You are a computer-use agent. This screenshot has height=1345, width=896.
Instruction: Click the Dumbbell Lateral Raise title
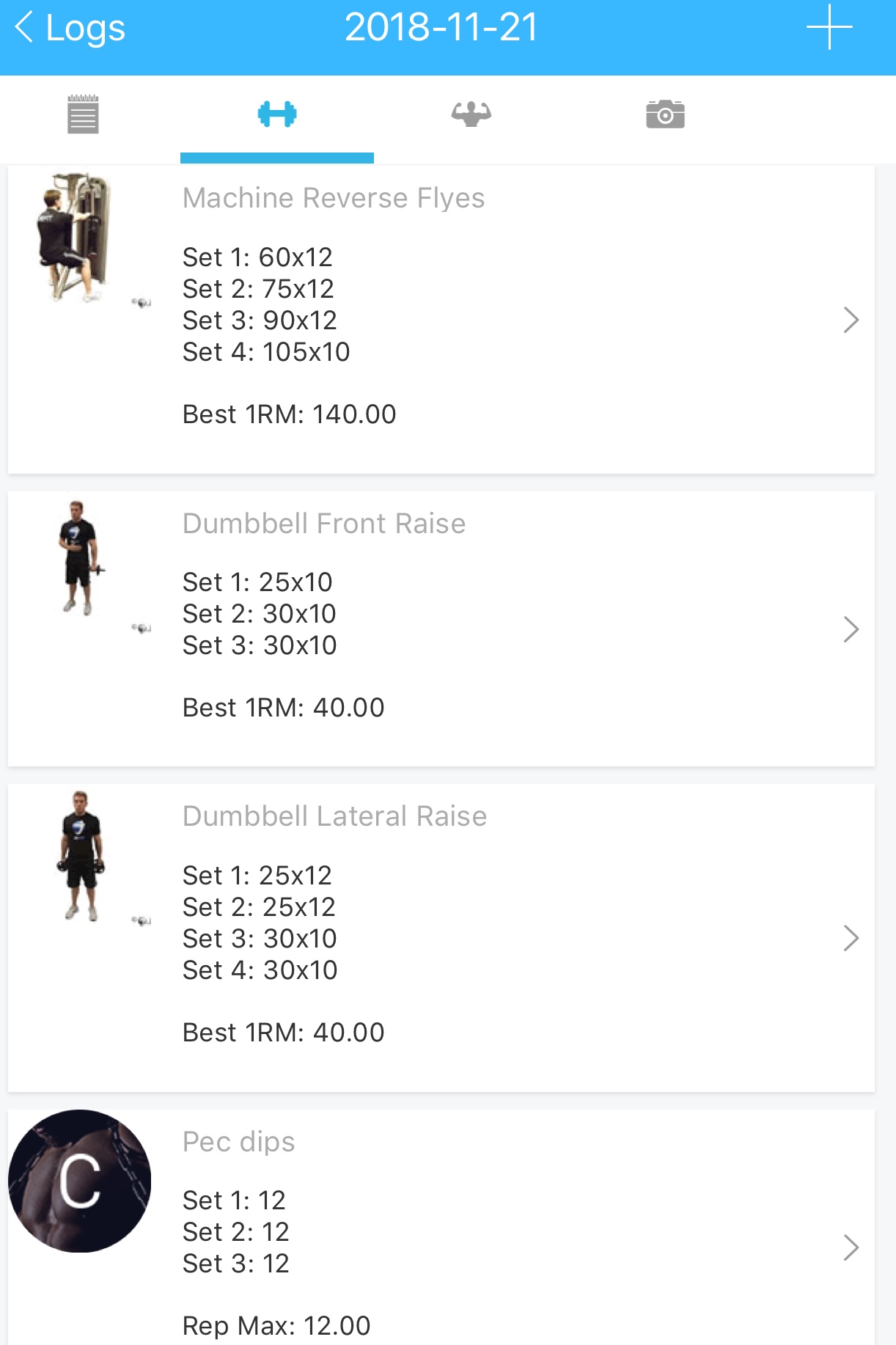tap(334, 816)
